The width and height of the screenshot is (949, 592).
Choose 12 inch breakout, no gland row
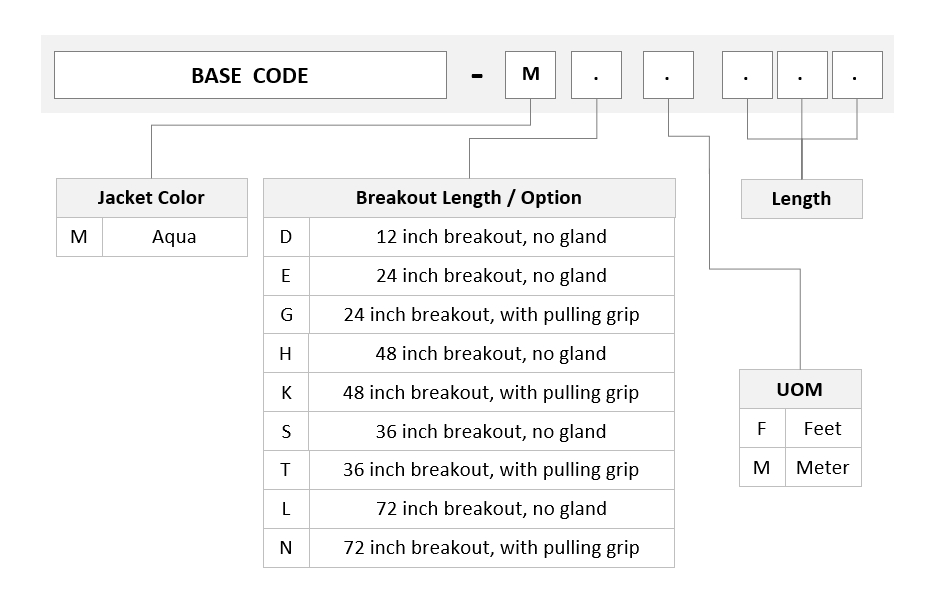469,237
